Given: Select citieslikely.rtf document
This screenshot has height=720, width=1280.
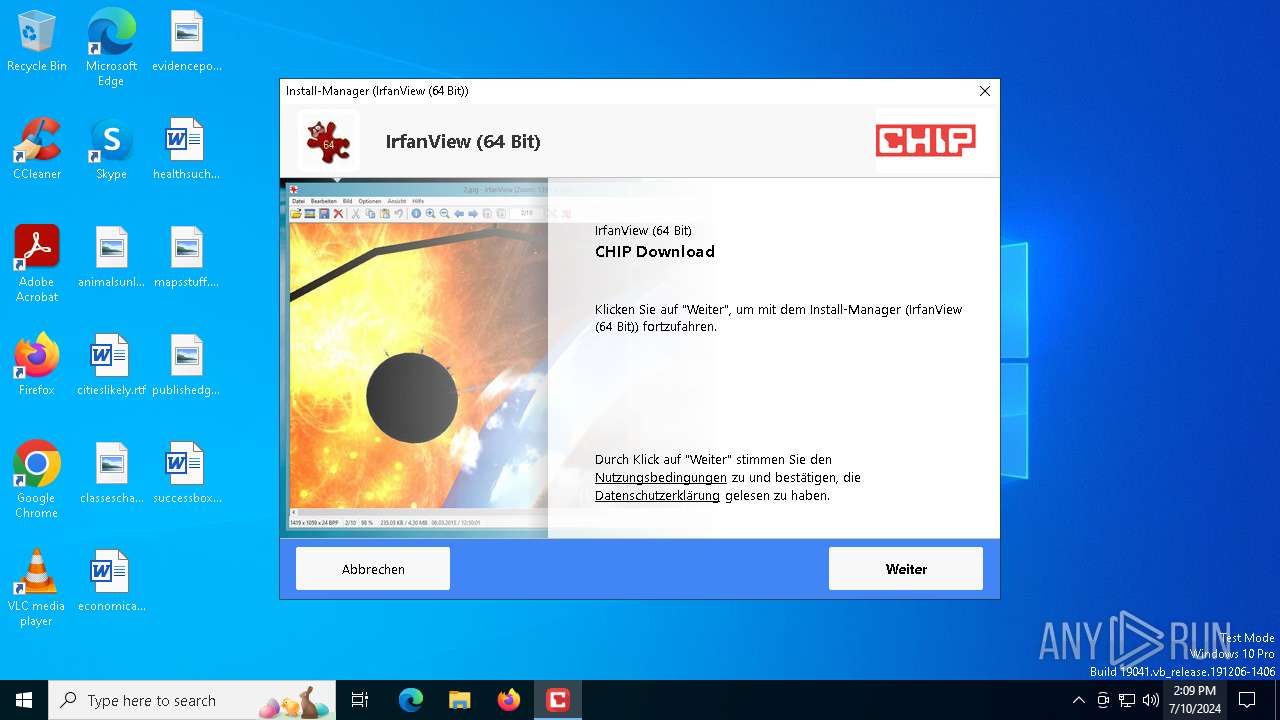Looking at the screenshot, I should 111,365.
